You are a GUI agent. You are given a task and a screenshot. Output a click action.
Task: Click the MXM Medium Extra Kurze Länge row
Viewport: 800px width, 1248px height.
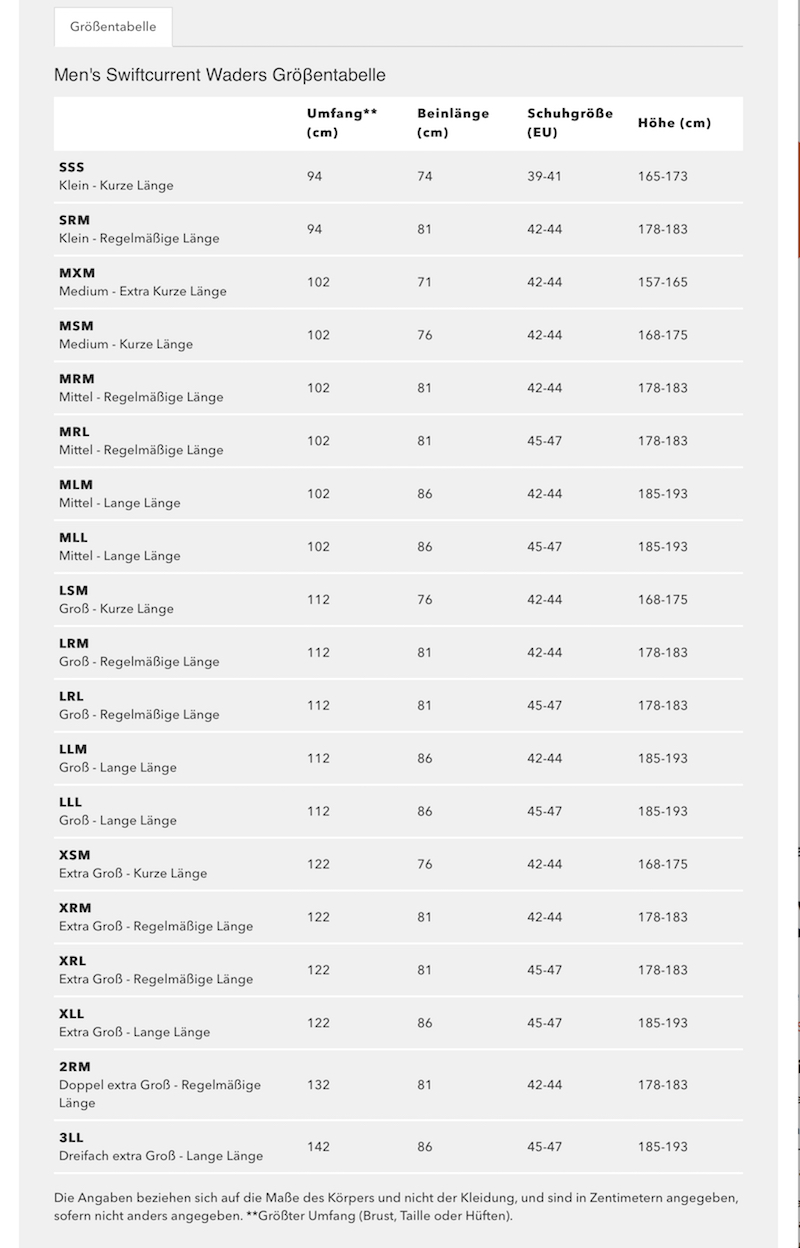[142, 282]
